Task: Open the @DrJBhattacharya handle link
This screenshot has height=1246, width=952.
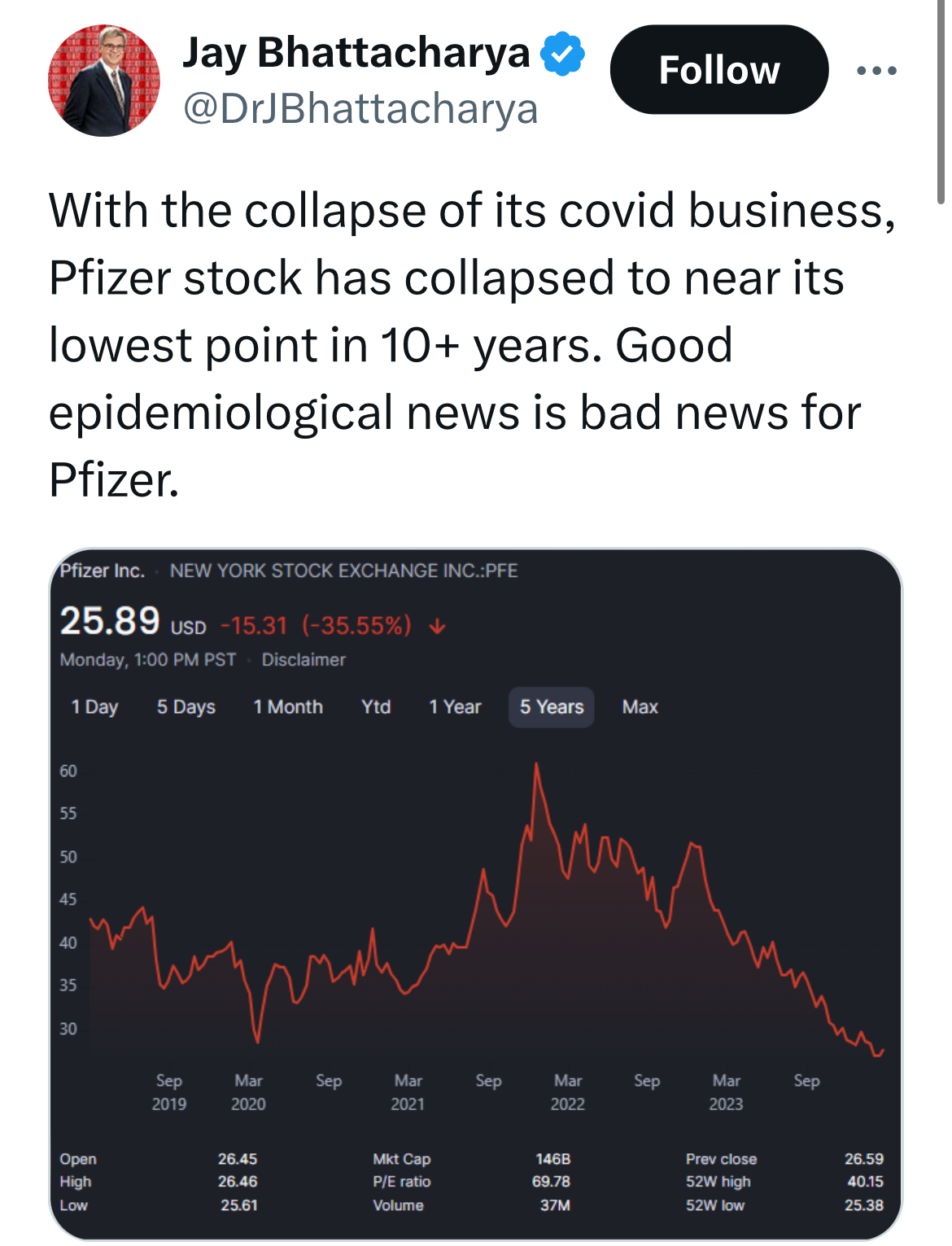Action: [360, 109]
